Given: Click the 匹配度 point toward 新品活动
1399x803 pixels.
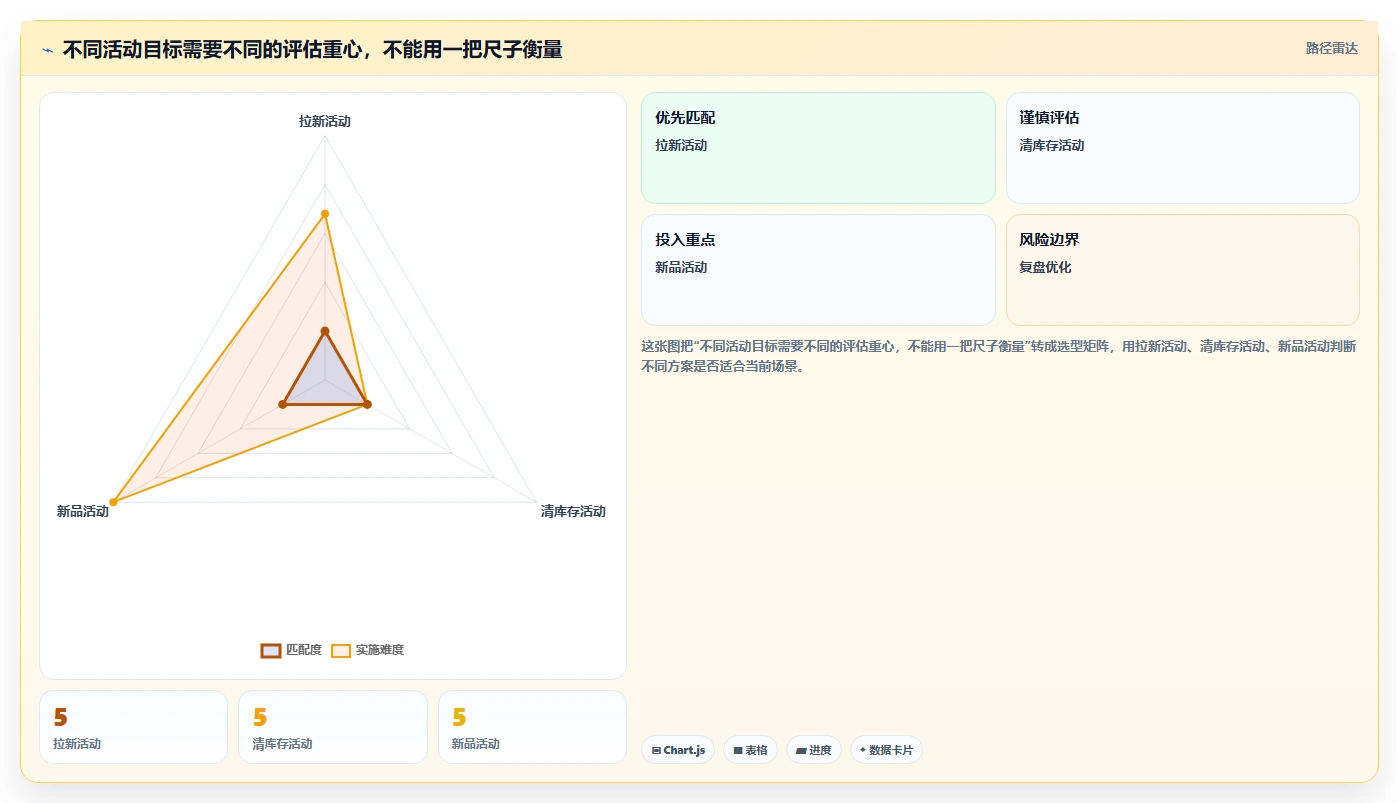Looking at the screenshot, I should [283, 404].
